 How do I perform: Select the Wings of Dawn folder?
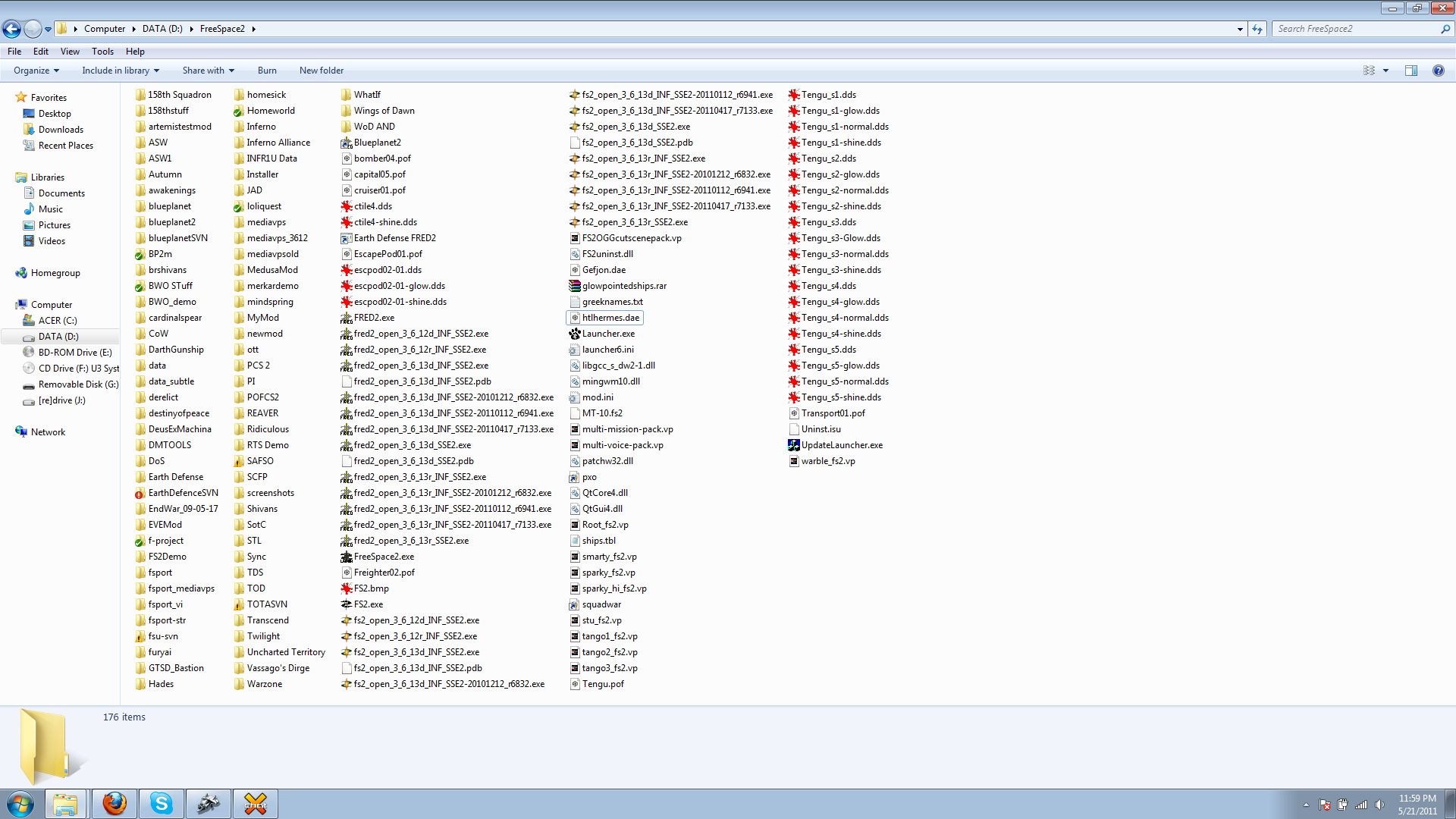click(x=378, y=111)
